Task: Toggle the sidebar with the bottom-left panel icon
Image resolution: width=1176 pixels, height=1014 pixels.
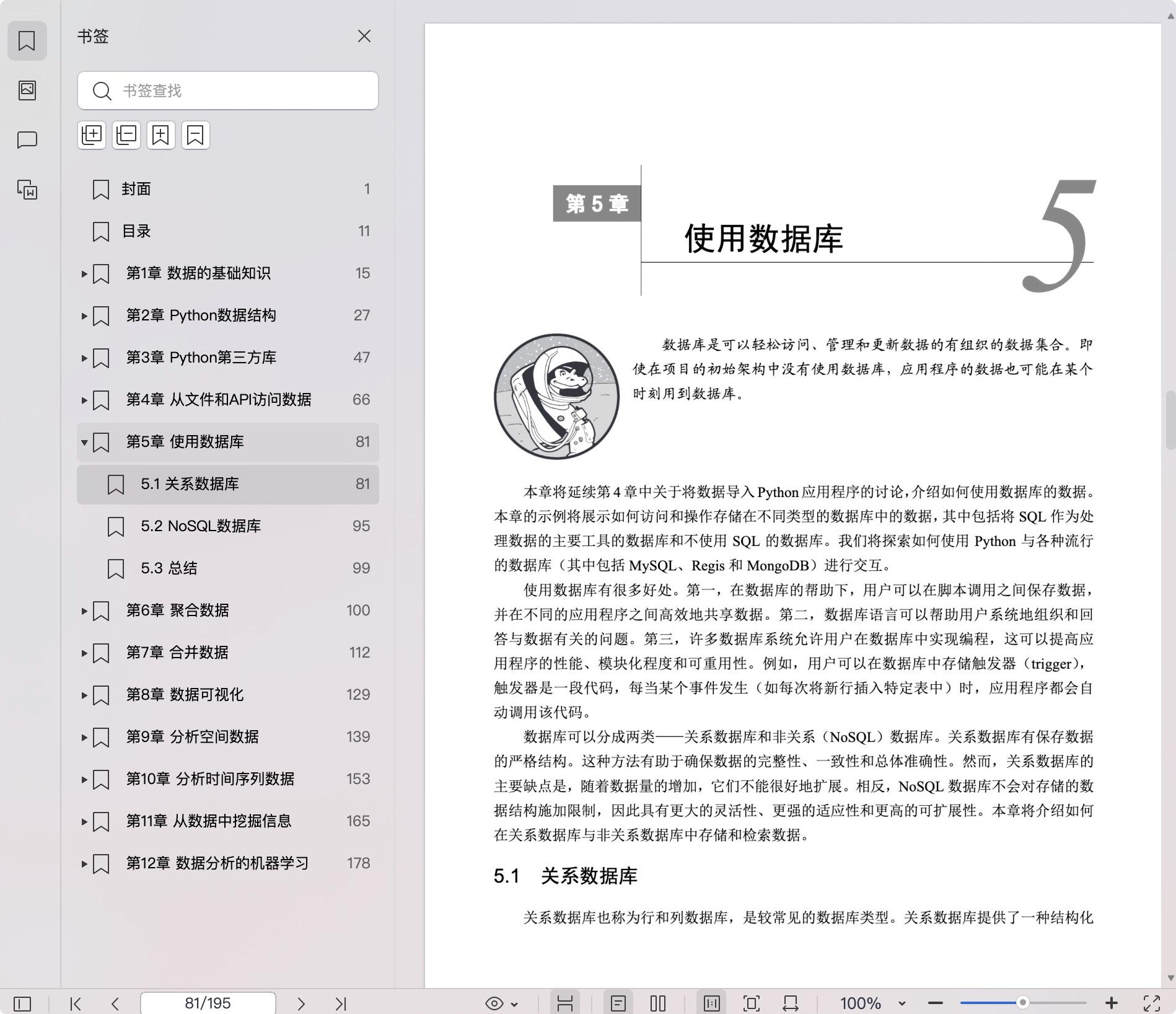Action: [22, 1003]
